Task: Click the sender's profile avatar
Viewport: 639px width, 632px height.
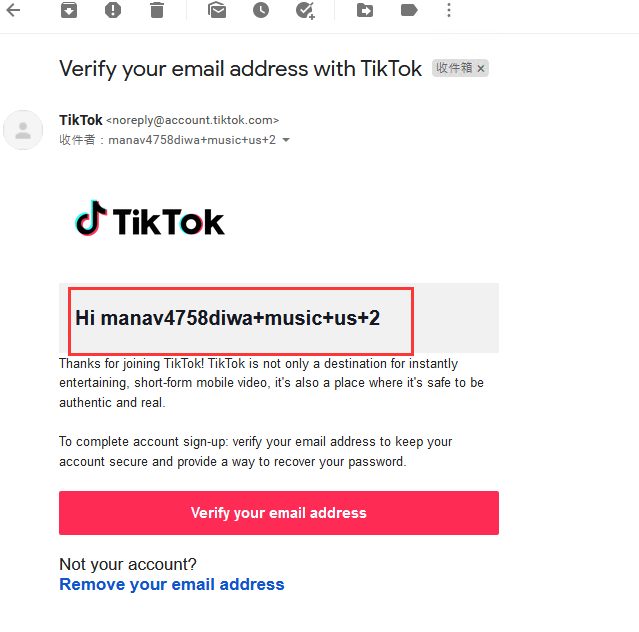Action: pos(23,130)
